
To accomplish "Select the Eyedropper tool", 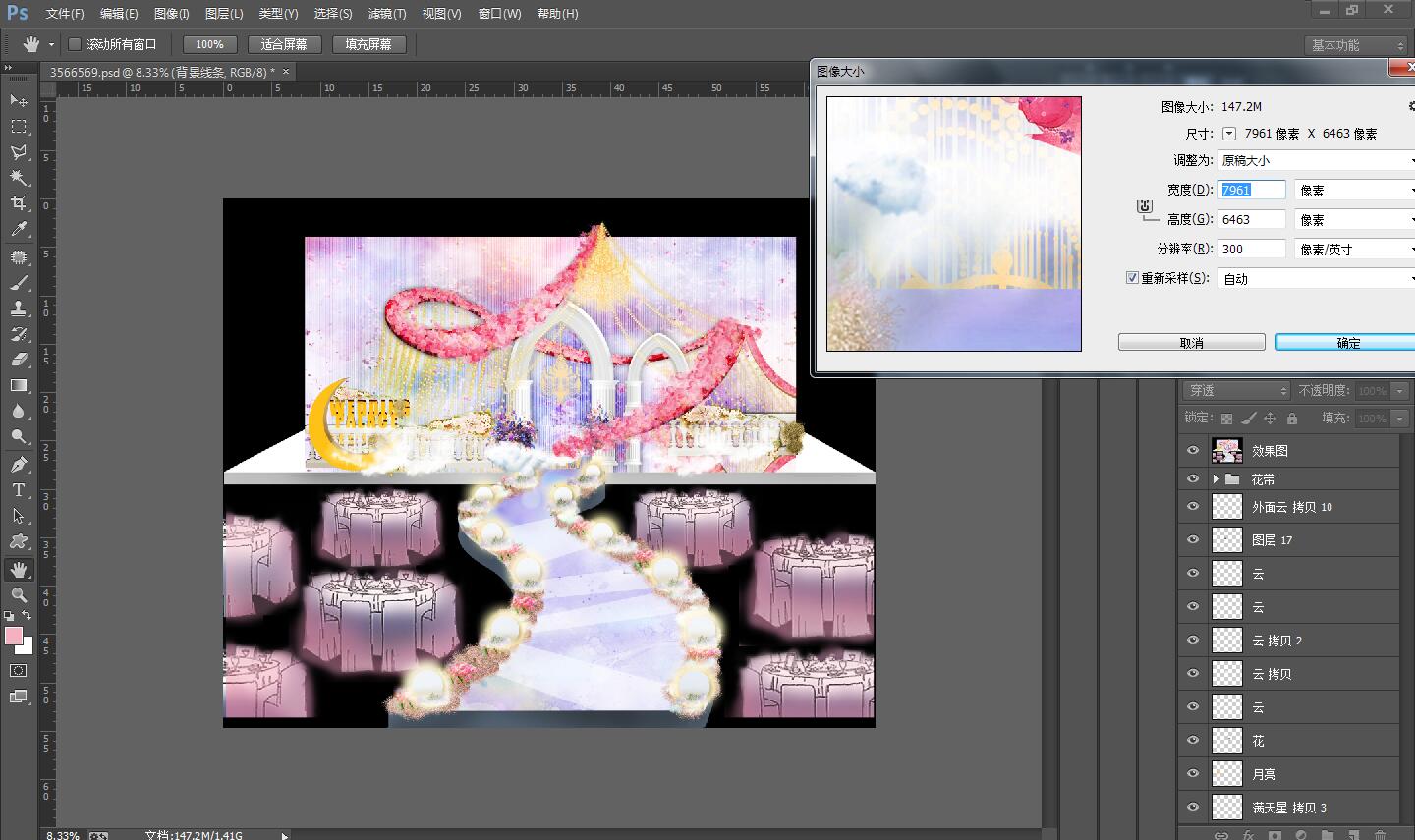I will (x=18, y=229).
